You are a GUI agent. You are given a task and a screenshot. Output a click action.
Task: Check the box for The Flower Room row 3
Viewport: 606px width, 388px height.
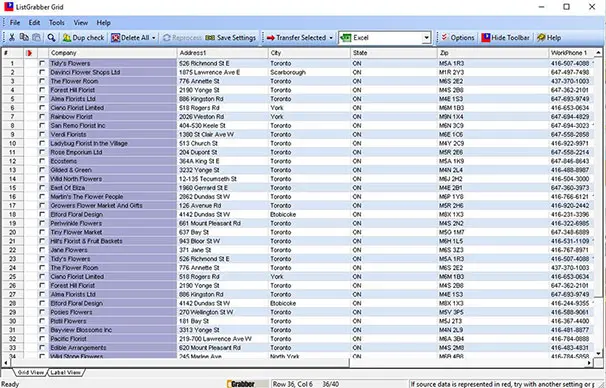tap(42, 81)
